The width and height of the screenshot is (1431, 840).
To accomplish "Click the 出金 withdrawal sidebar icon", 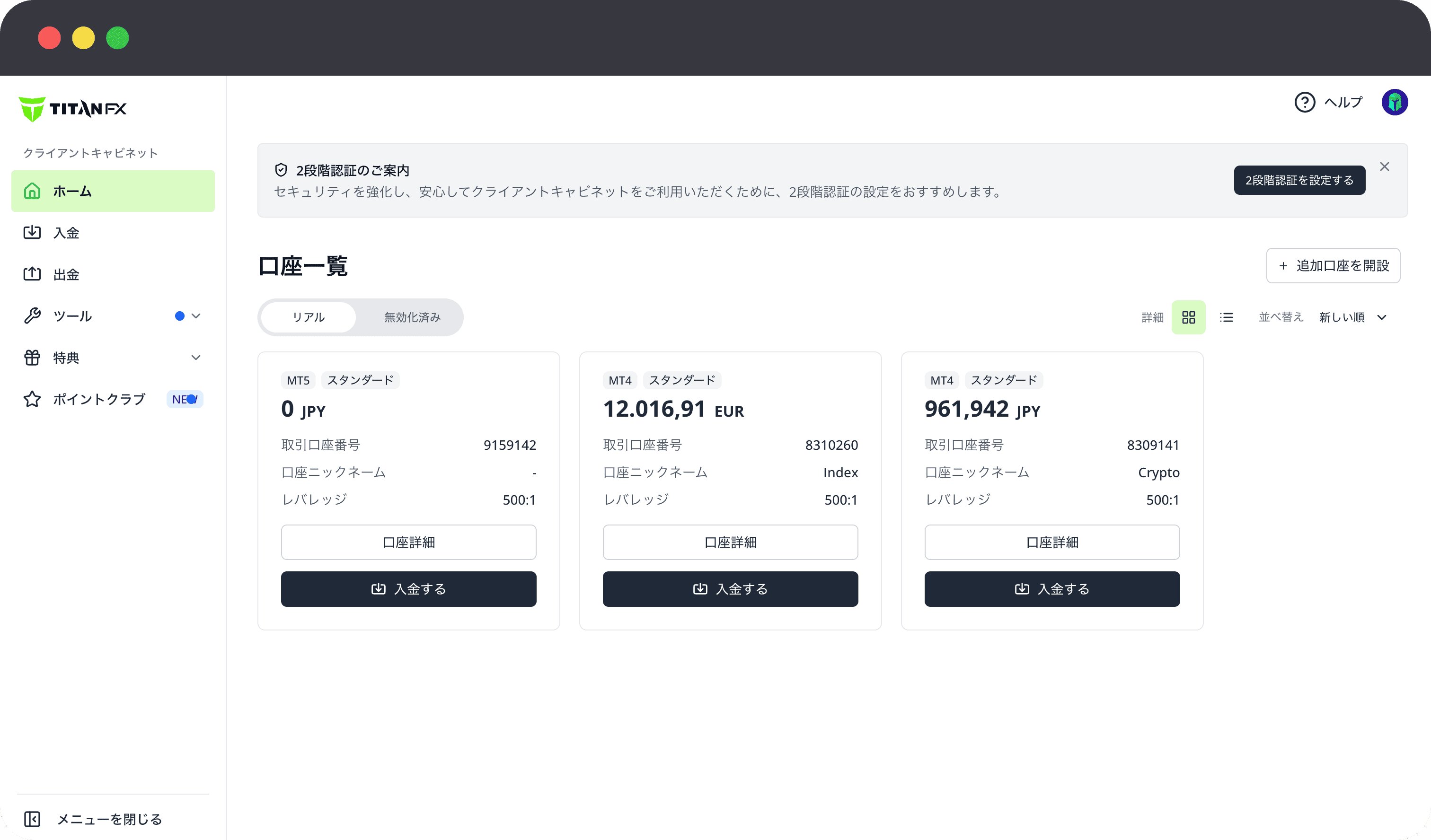I will tap(32, 274).
